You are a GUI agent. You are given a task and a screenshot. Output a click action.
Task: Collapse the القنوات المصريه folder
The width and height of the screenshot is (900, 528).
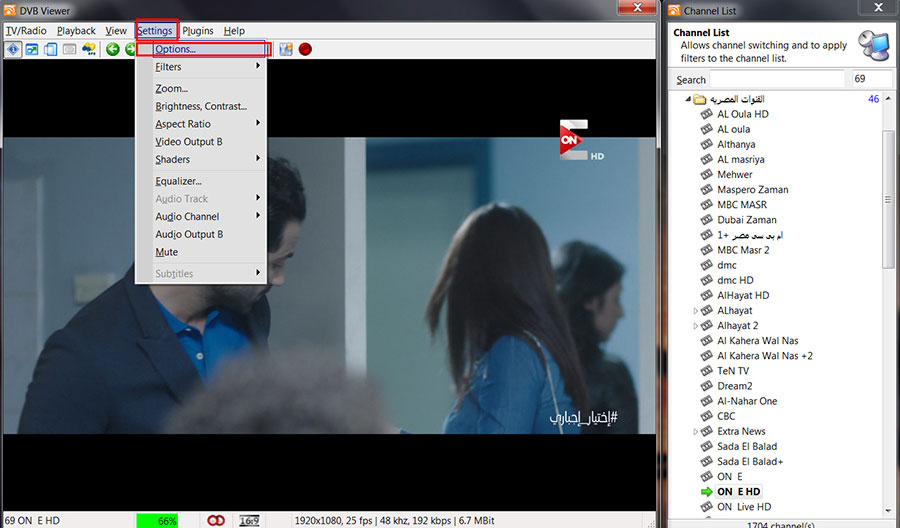688,99
